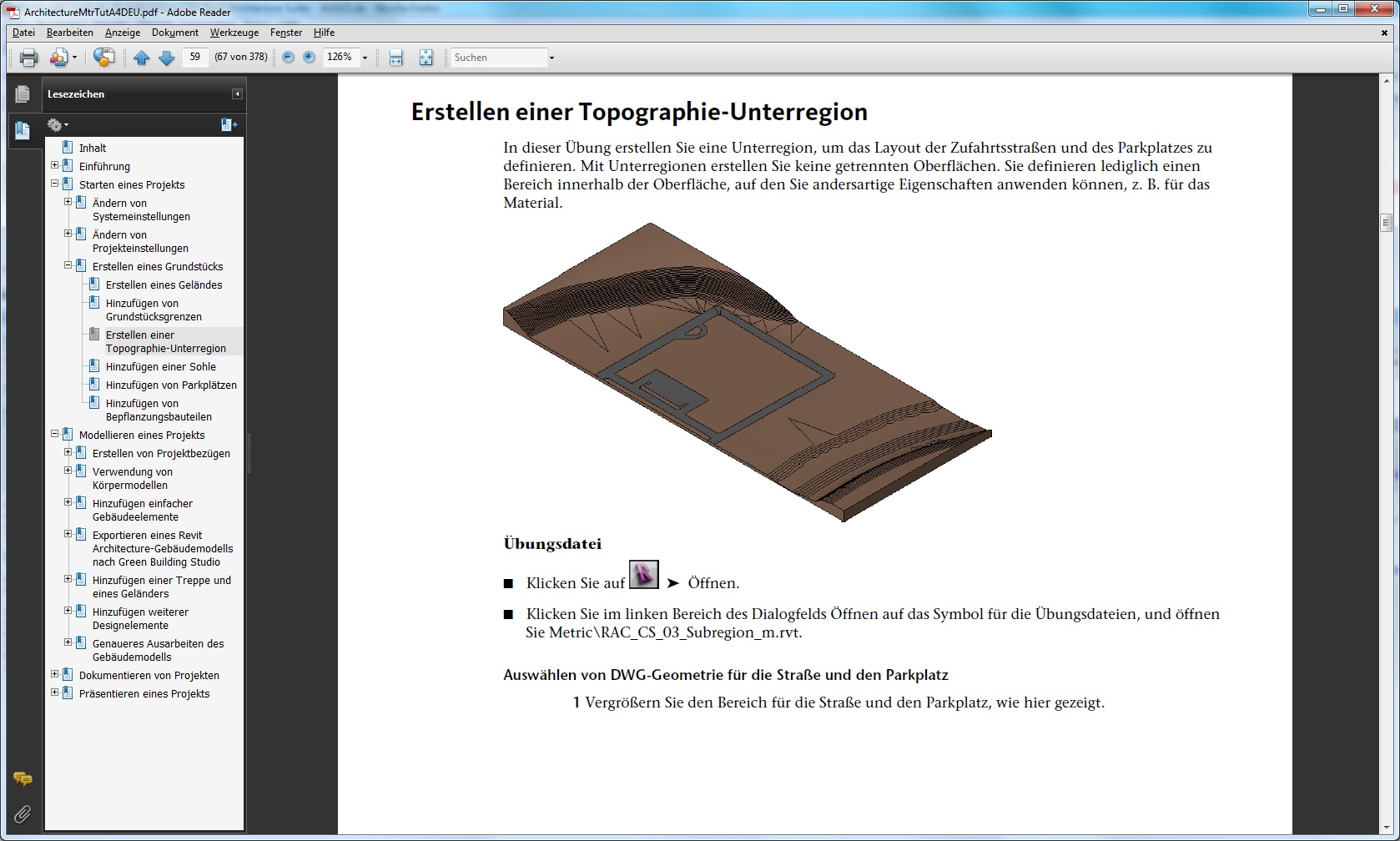
Task: Toggle the bookmarks panel icon
Action: click(x=23, y=130)
